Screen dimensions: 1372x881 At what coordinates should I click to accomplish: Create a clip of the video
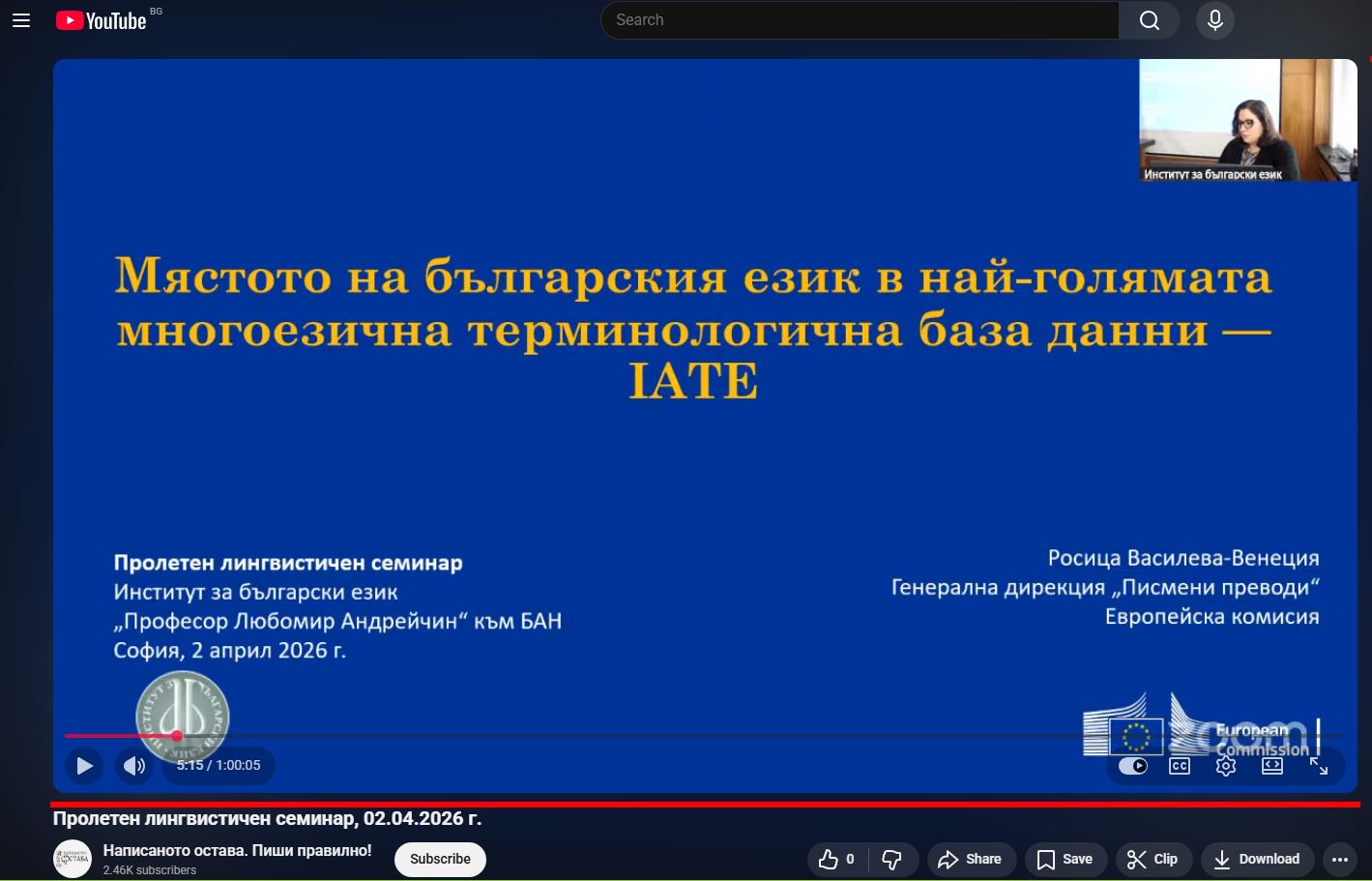[x=1153, y=859]
